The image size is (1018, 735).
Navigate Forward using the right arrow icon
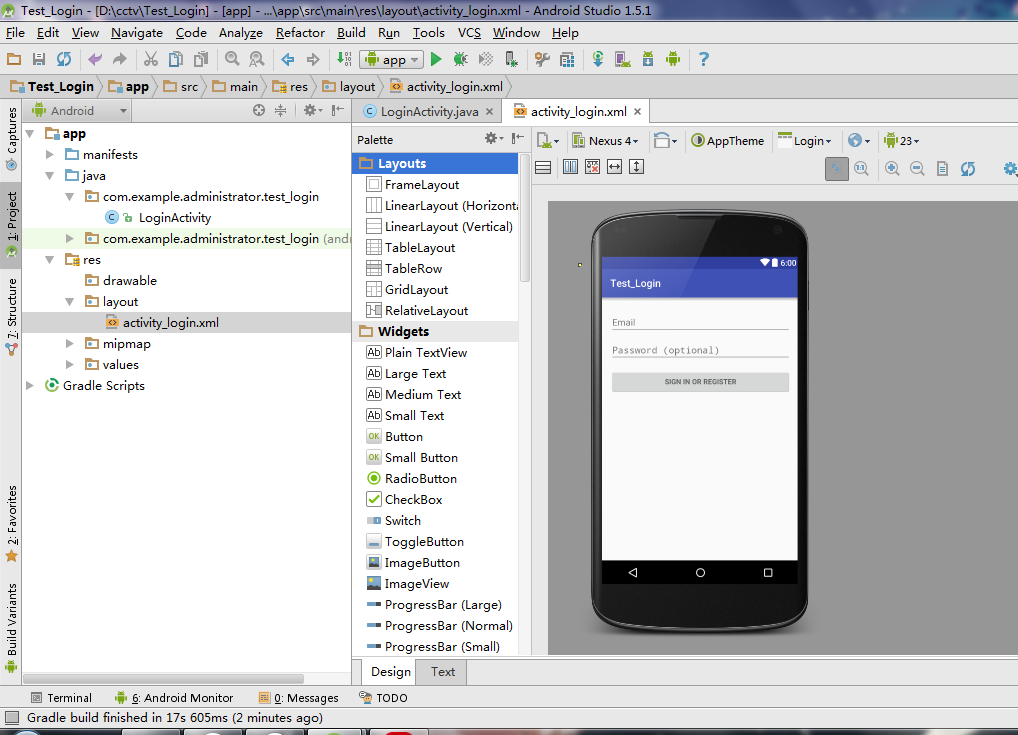313,60
